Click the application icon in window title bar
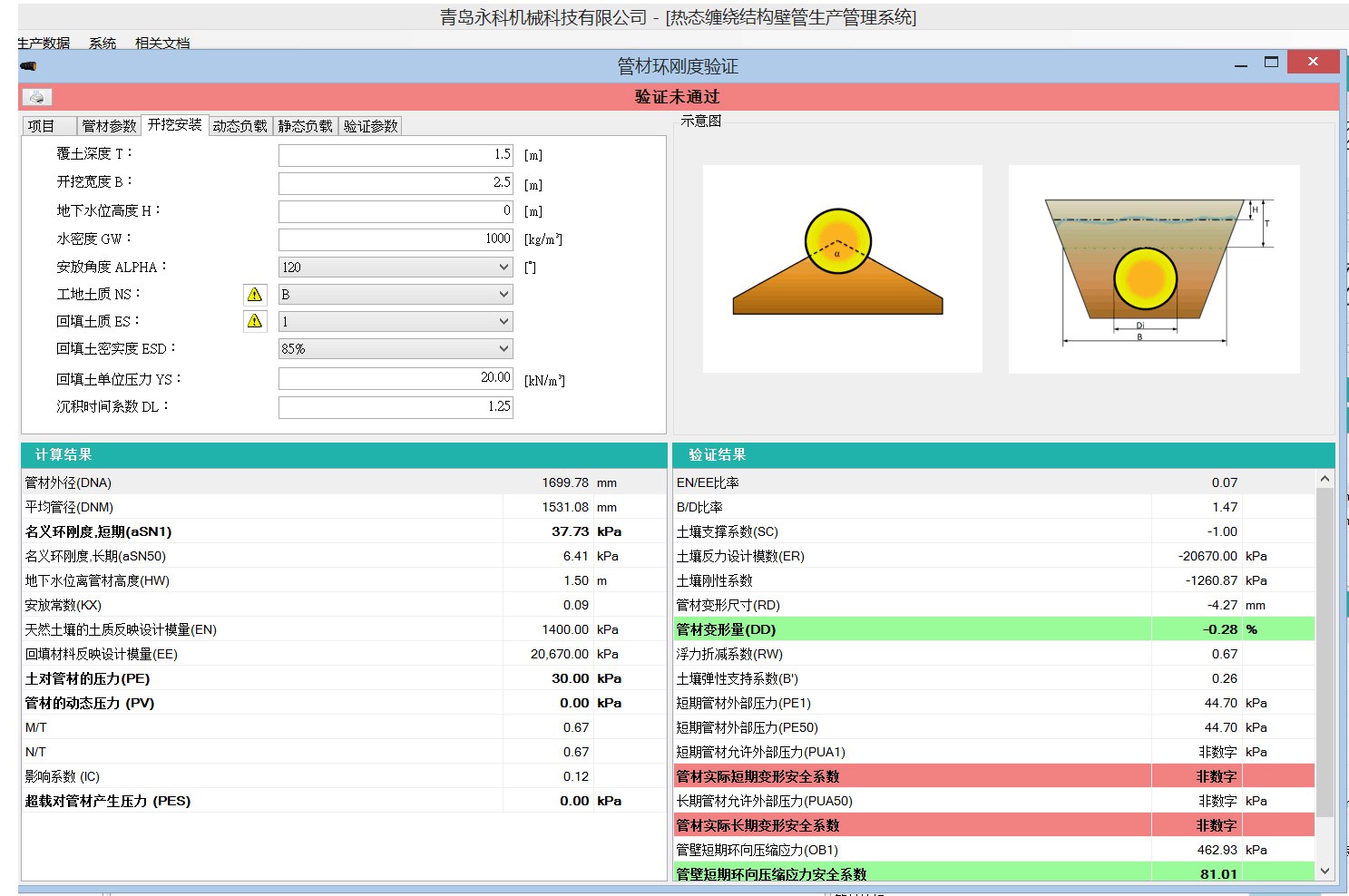Viewport: 1349px width, 896px height. click(x=28, y=65)
